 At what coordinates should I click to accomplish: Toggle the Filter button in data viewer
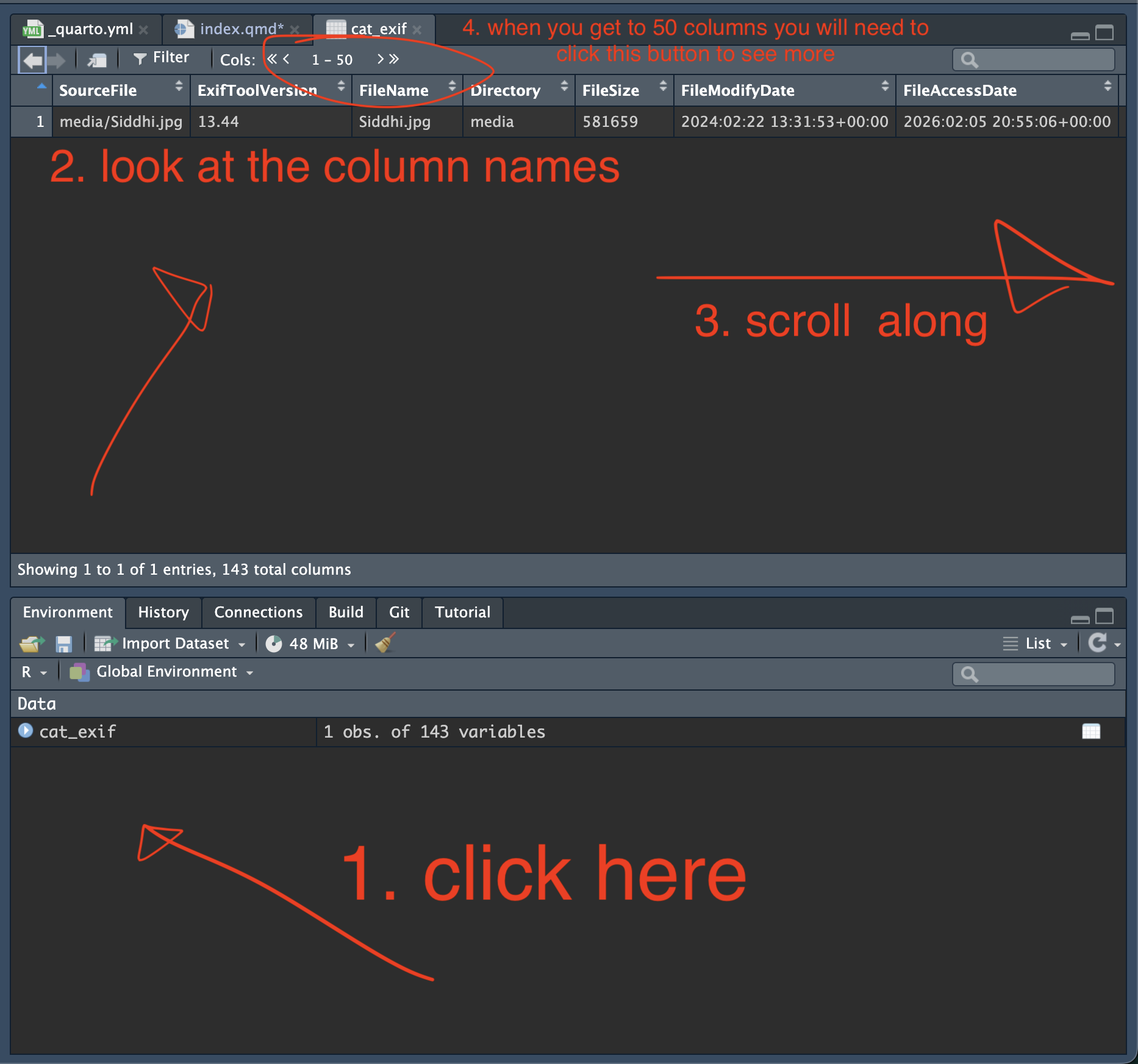tap(162, 58)
